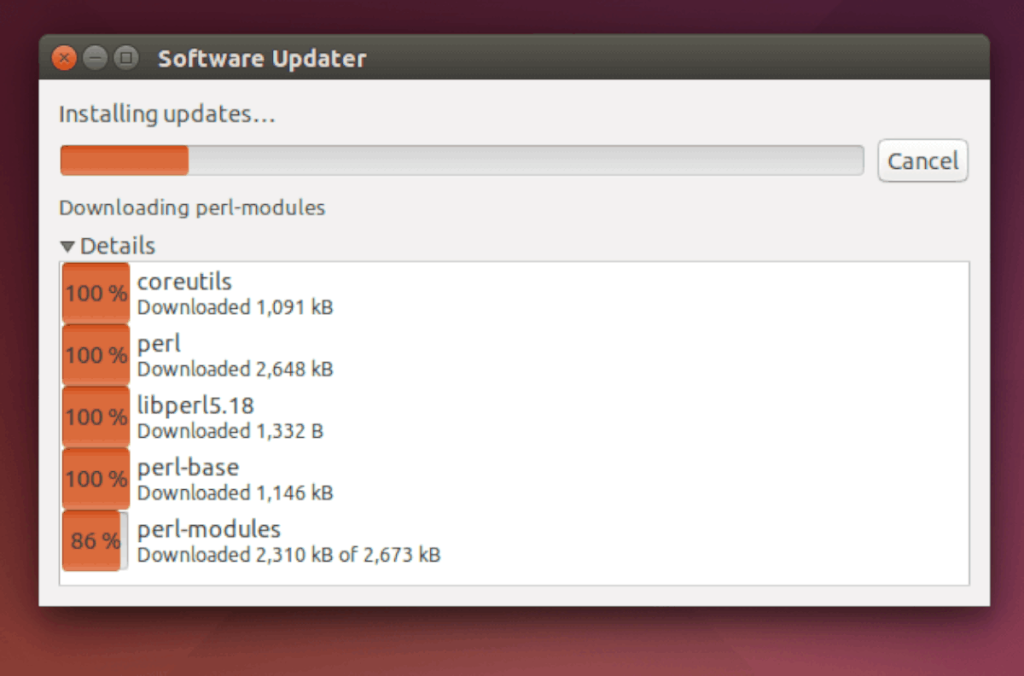Image resolution: width=1024 pixels, height=676 pixels.
Task: Click the Downloading perl-modules status text
Action: [x=192, y=208]
